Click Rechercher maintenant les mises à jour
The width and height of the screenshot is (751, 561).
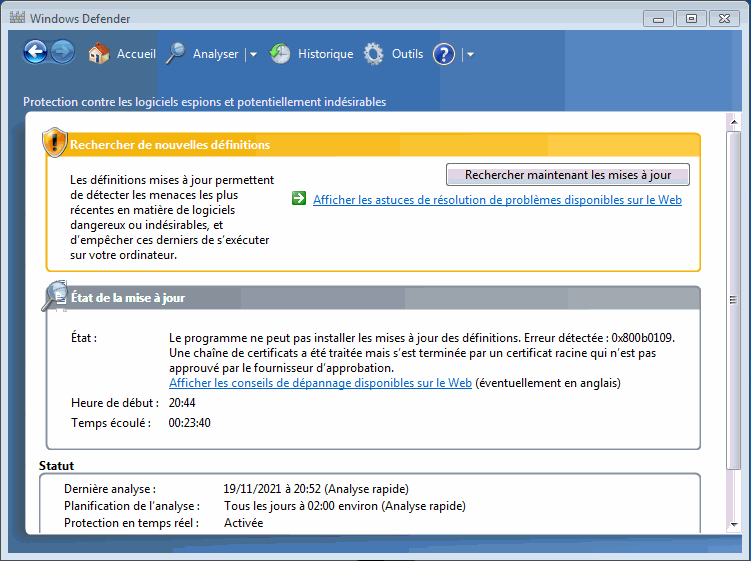(x=568, y=175)
